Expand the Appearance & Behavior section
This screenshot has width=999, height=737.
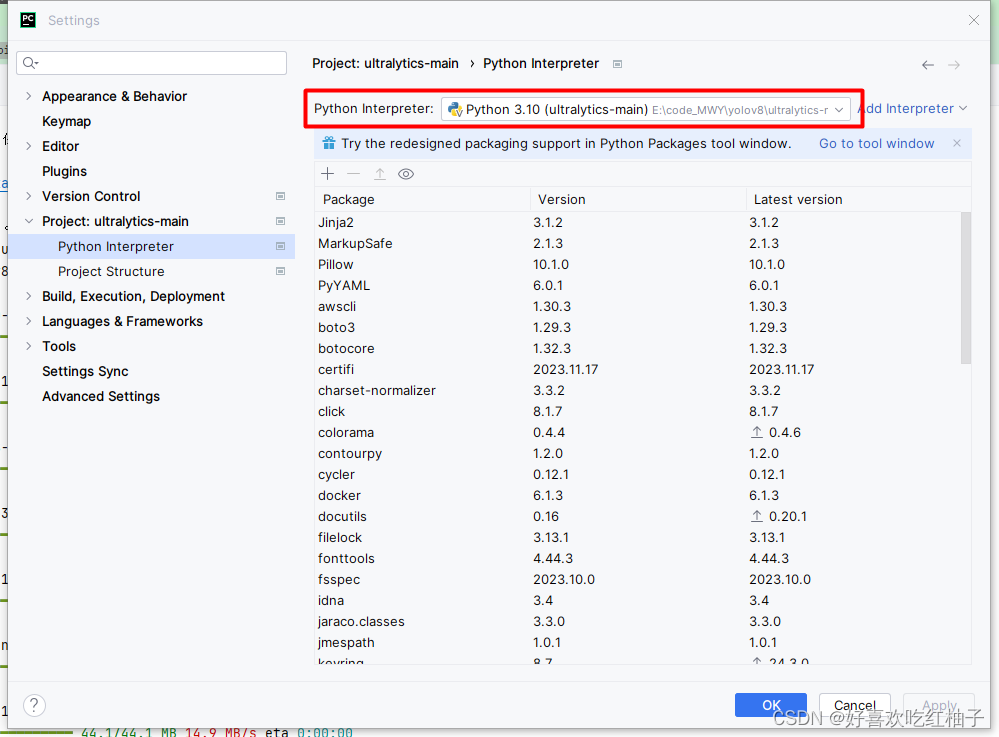28,96
